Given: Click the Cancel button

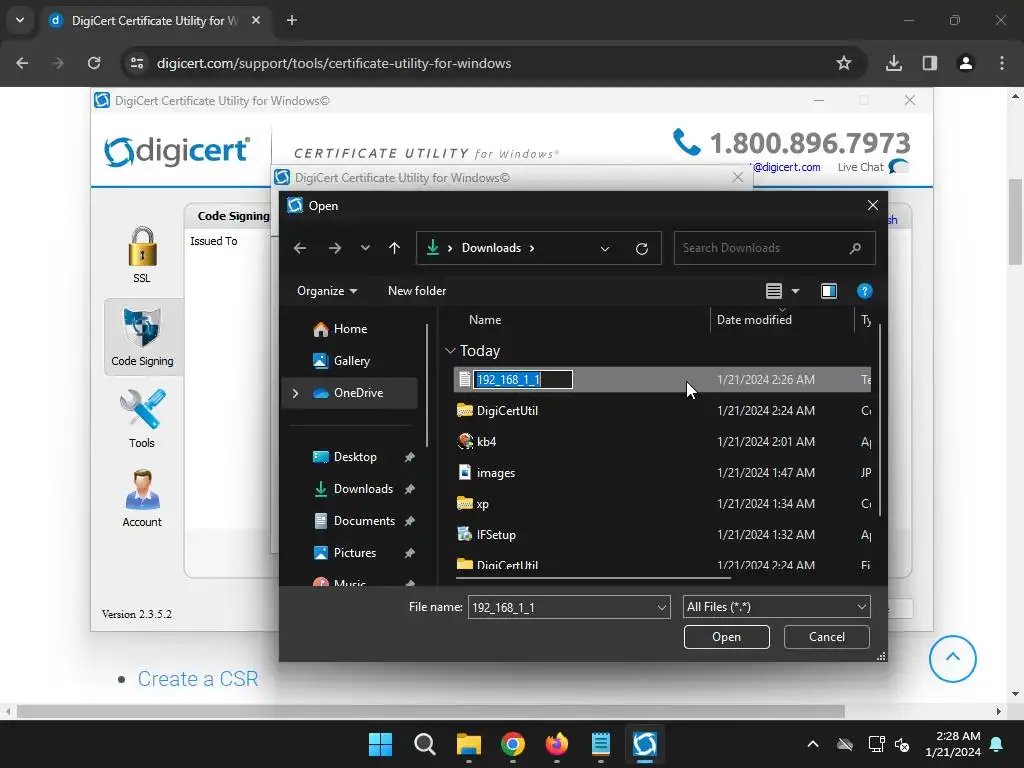Looking at the screenshot, I should click(x=827, y=637).
